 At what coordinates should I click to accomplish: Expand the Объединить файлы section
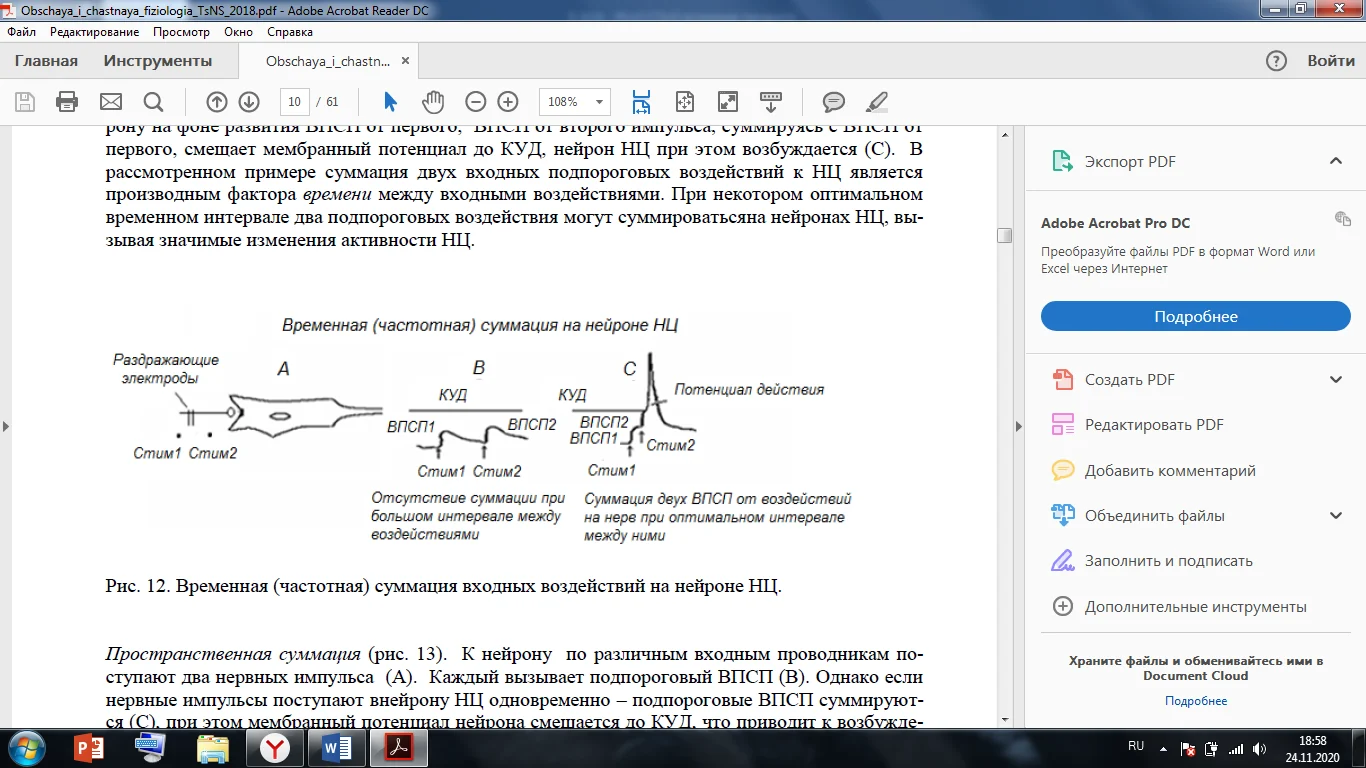coord(1335,516)
